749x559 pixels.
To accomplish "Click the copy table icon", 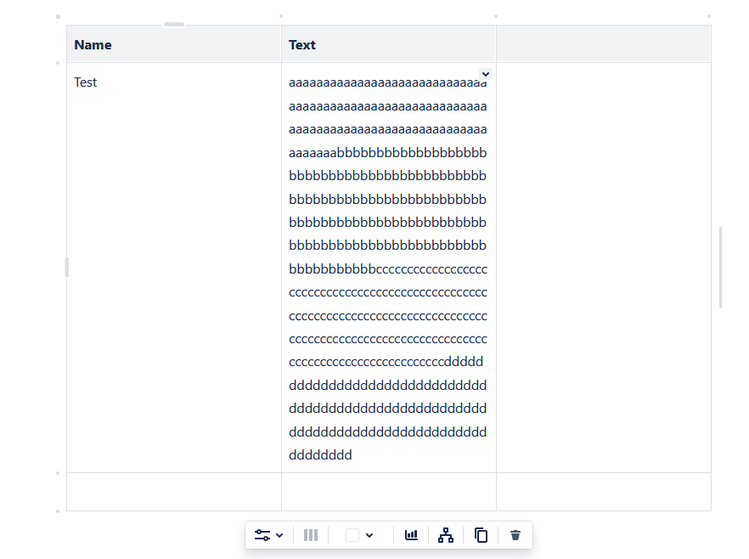I will point(481,535).
